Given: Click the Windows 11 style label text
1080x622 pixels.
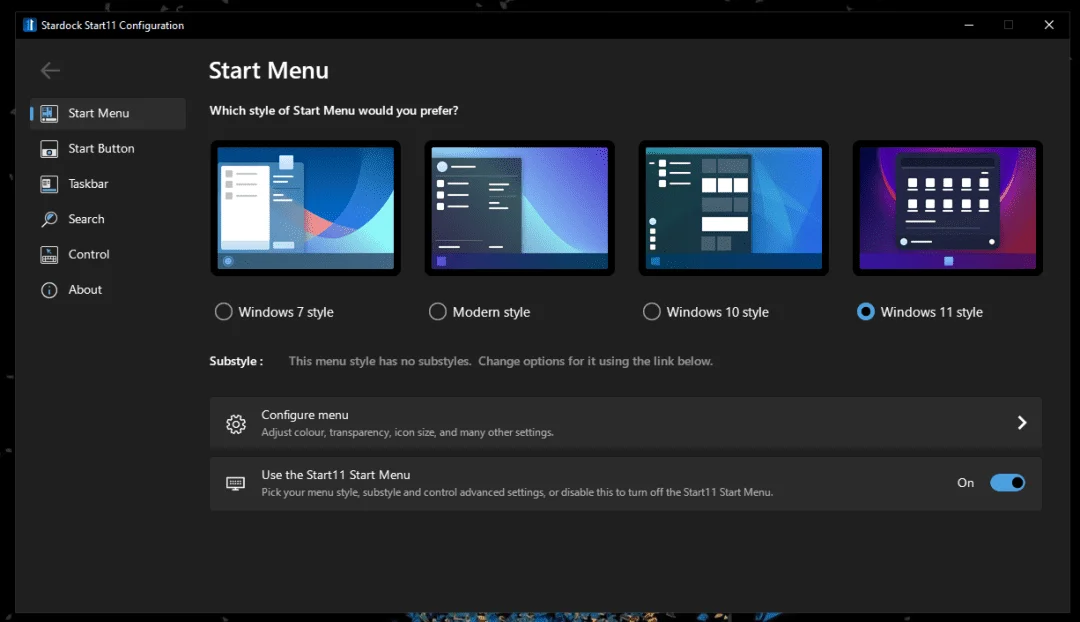Looking at the screenshot, I should click(x=931, y=312).
